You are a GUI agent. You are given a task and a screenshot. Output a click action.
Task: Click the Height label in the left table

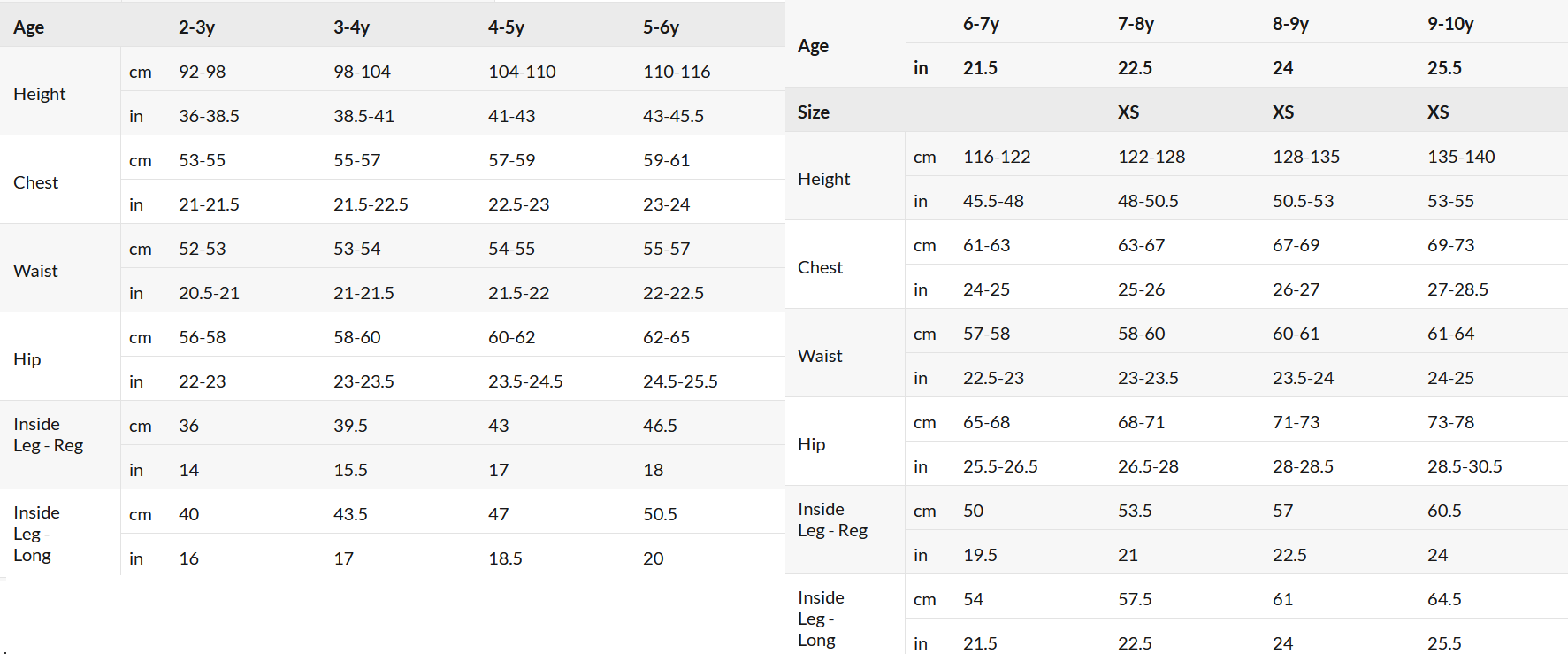tap(40, 94)
